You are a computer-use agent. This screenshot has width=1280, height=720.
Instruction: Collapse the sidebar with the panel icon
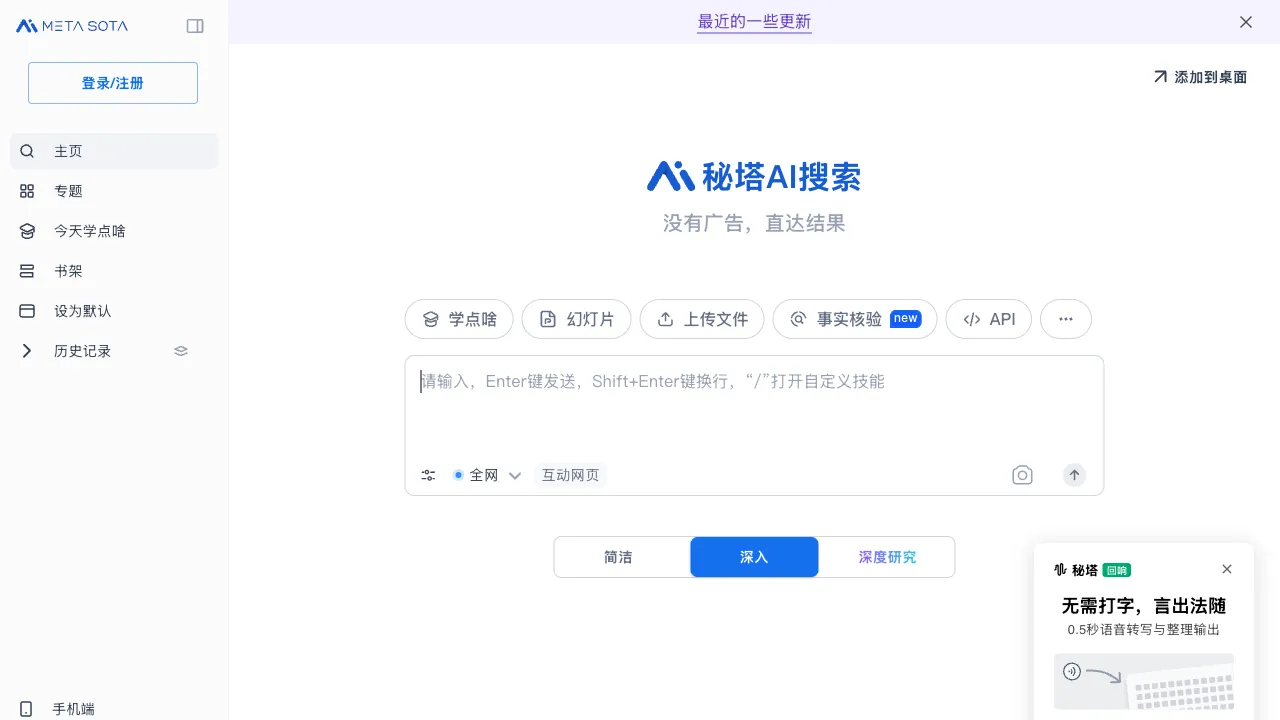195,26
